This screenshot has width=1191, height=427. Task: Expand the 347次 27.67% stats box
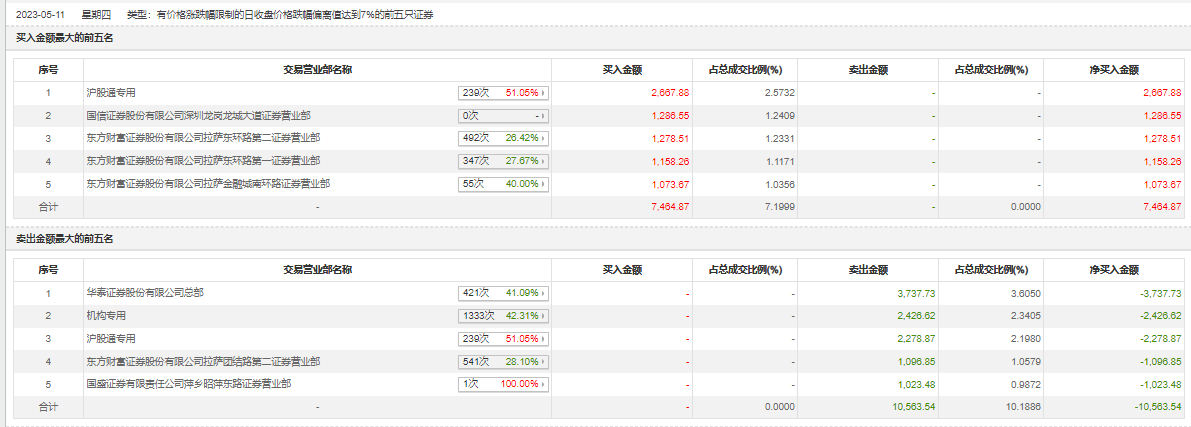click(x=505, y=161)
